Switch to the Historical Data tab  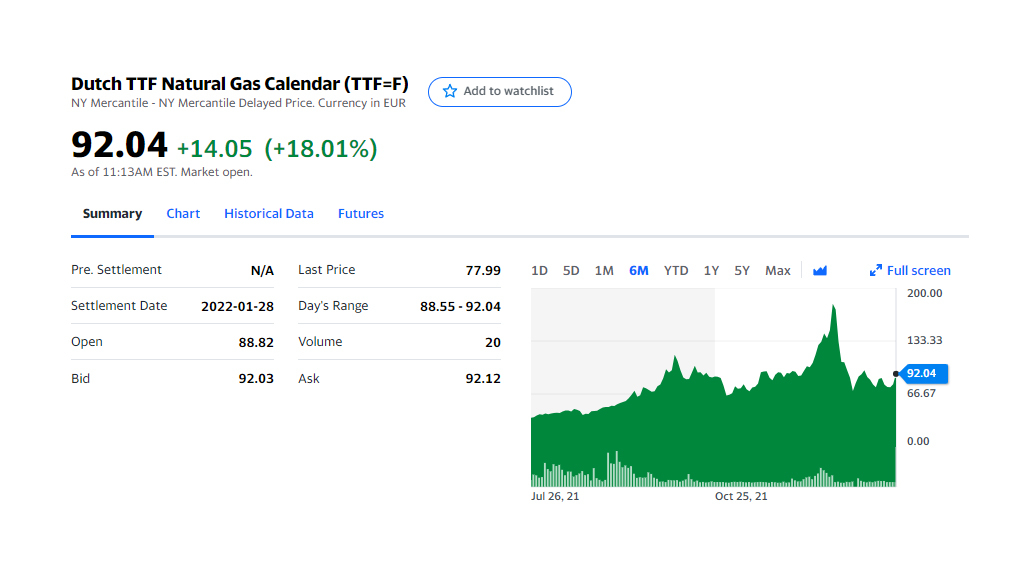point(268,214)
